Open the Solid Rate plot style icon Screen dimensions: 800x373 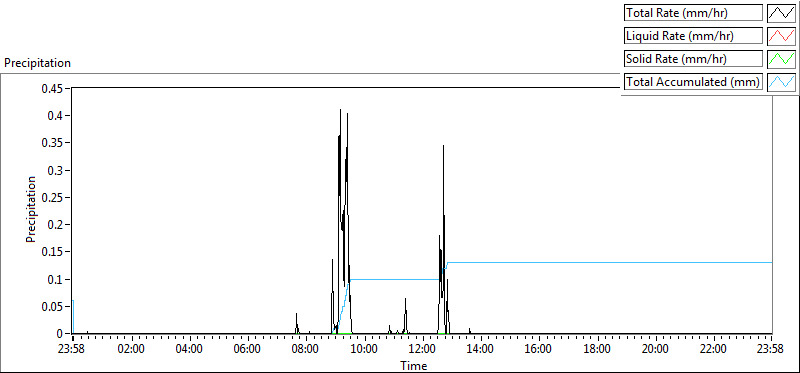click(782, 59)
